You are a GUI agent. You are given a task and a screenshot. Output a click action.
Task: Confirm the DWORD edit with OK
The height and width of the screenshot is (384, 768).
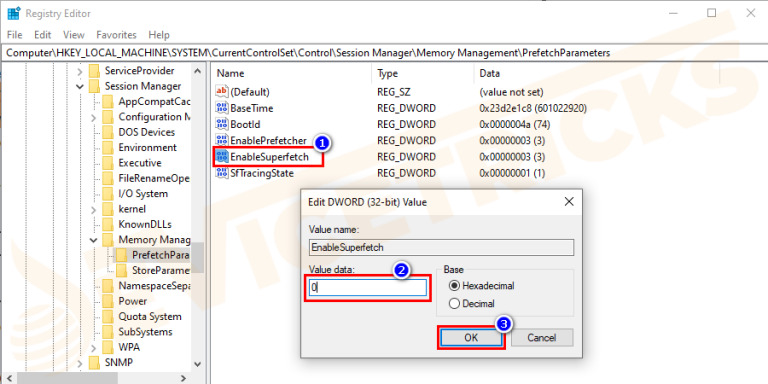[471, 337]
